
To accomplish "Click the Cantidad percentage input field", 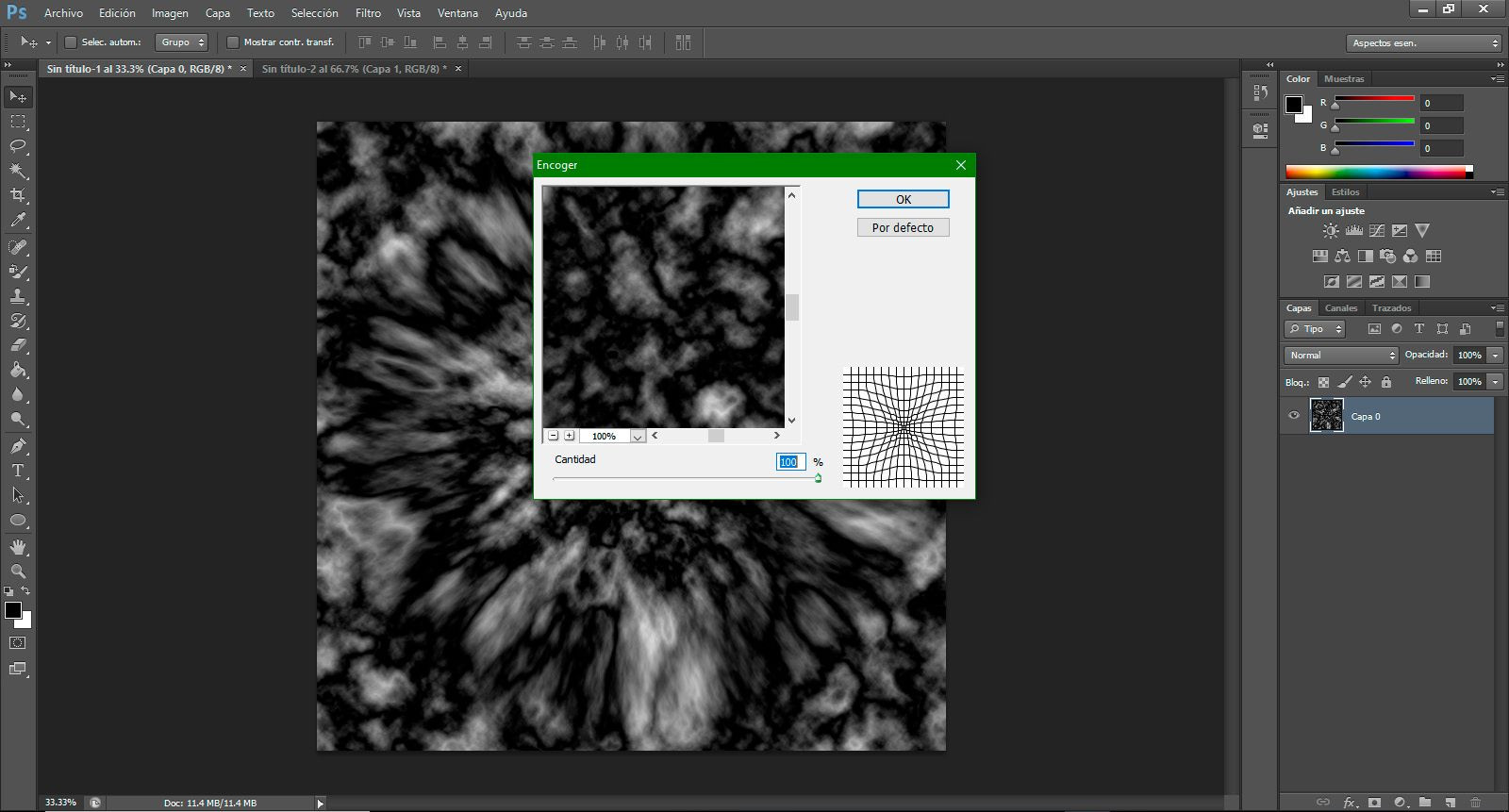I will (x=790, y=462).
